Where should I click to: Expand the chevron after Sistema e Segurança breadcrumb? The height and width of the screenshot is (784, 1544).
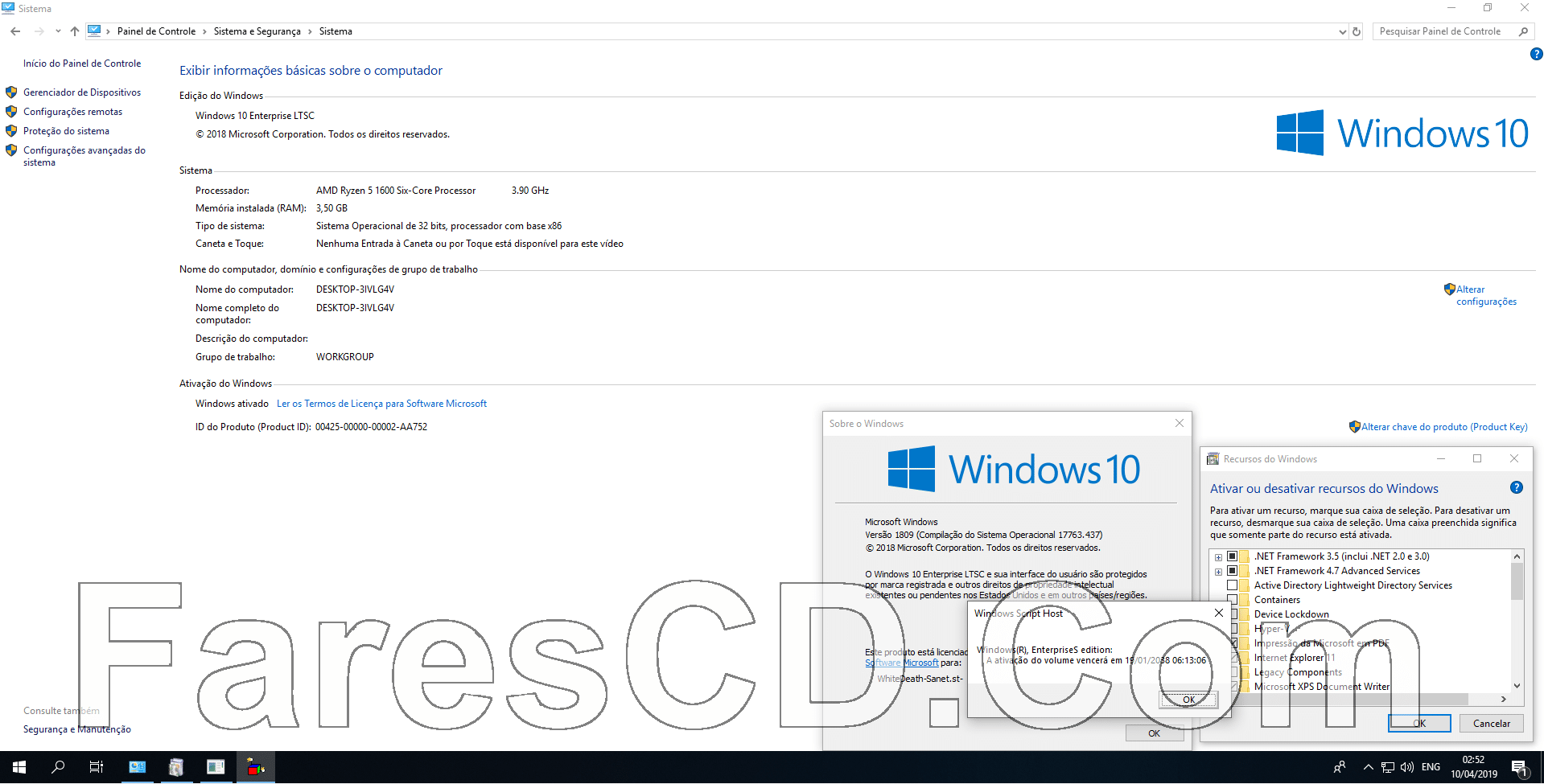click(309, 31)
